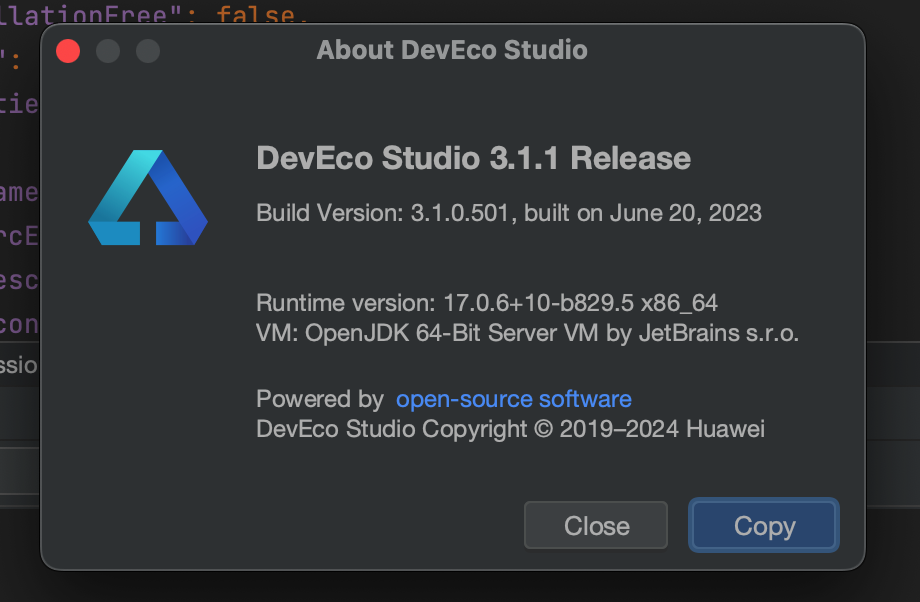
Task: Select the 'DevEco Studio 3.1.1 Release' heading
Action: (x=473, y=158)
